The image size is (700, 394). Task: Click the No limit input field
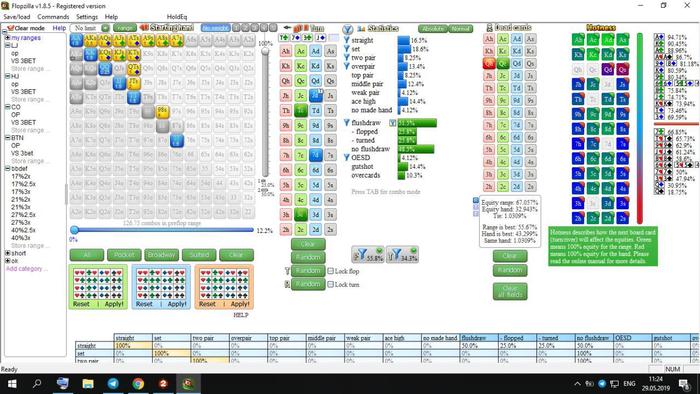click(x=86, y=28)
